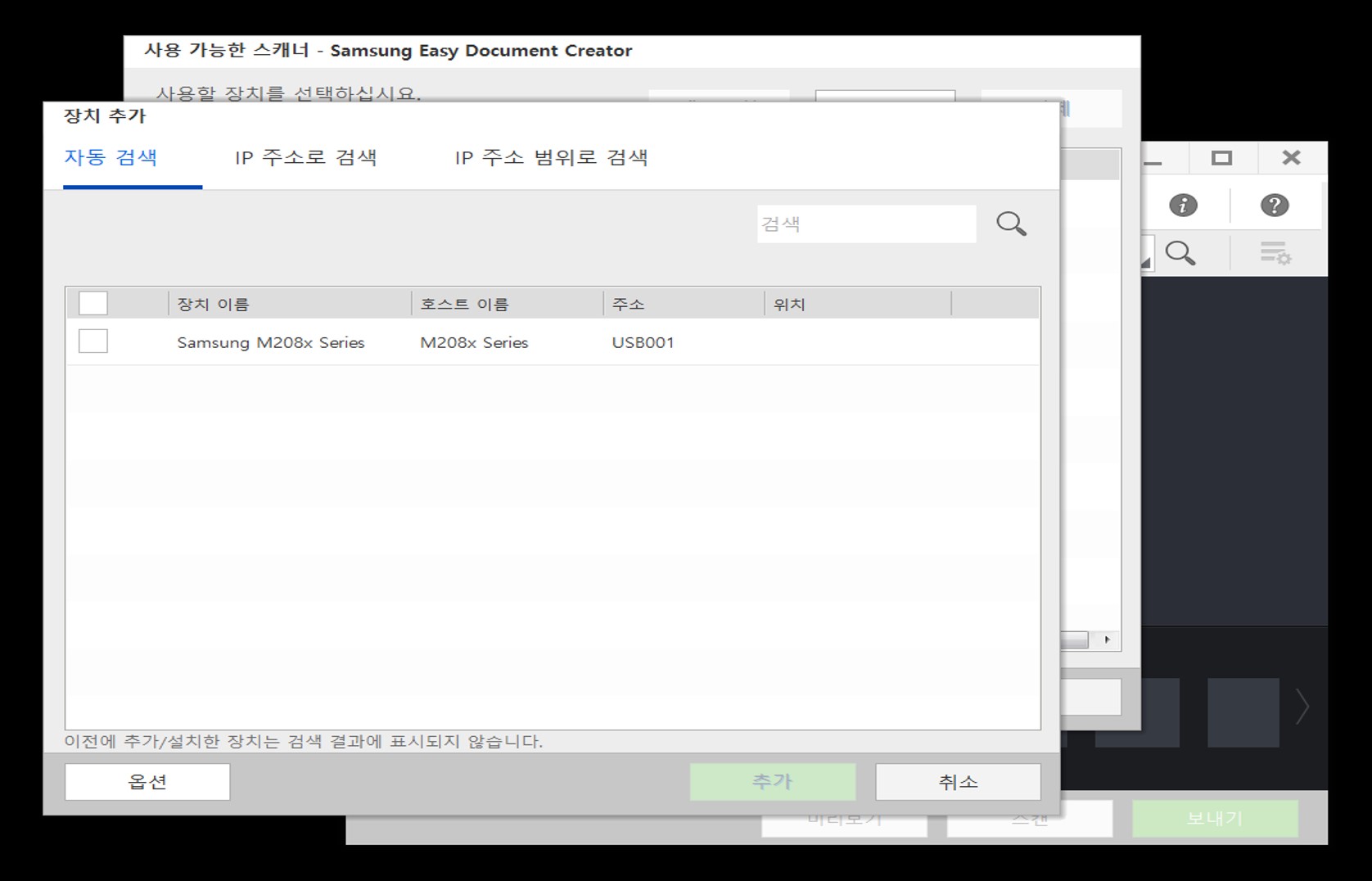Run device search with the magnifier icon
The height and width of the screenshot is (881, 1372).
point(1012,223)
